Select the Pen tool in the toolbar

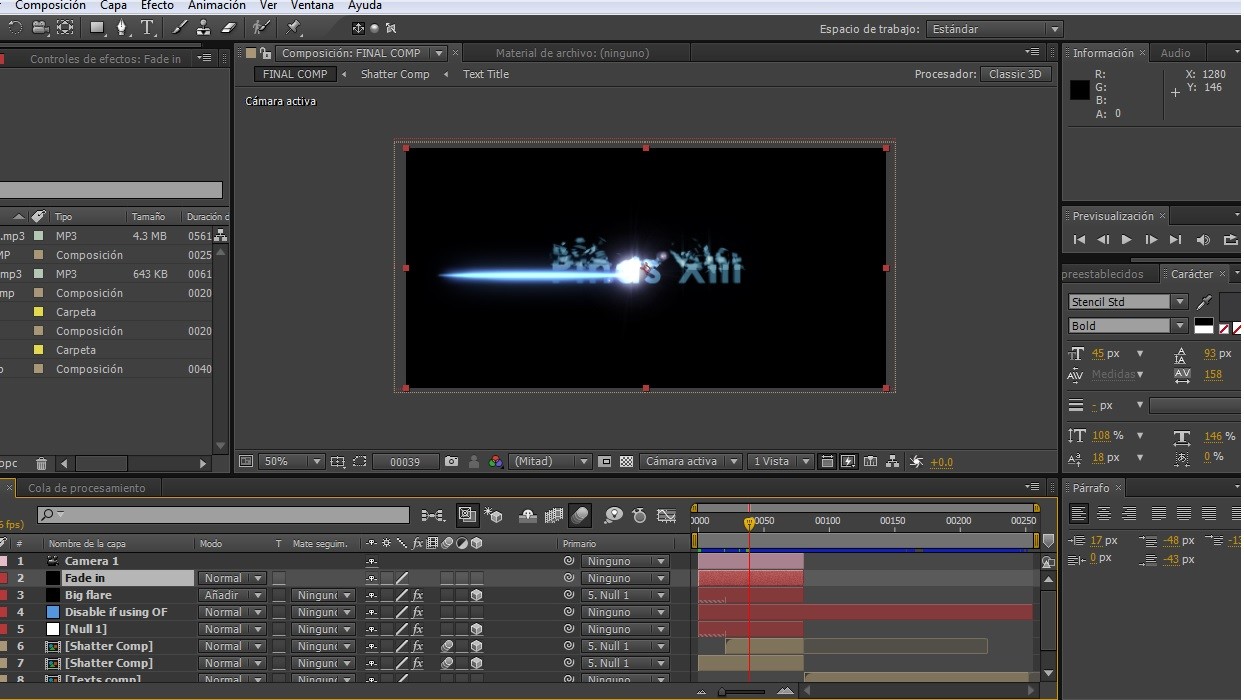122,28
